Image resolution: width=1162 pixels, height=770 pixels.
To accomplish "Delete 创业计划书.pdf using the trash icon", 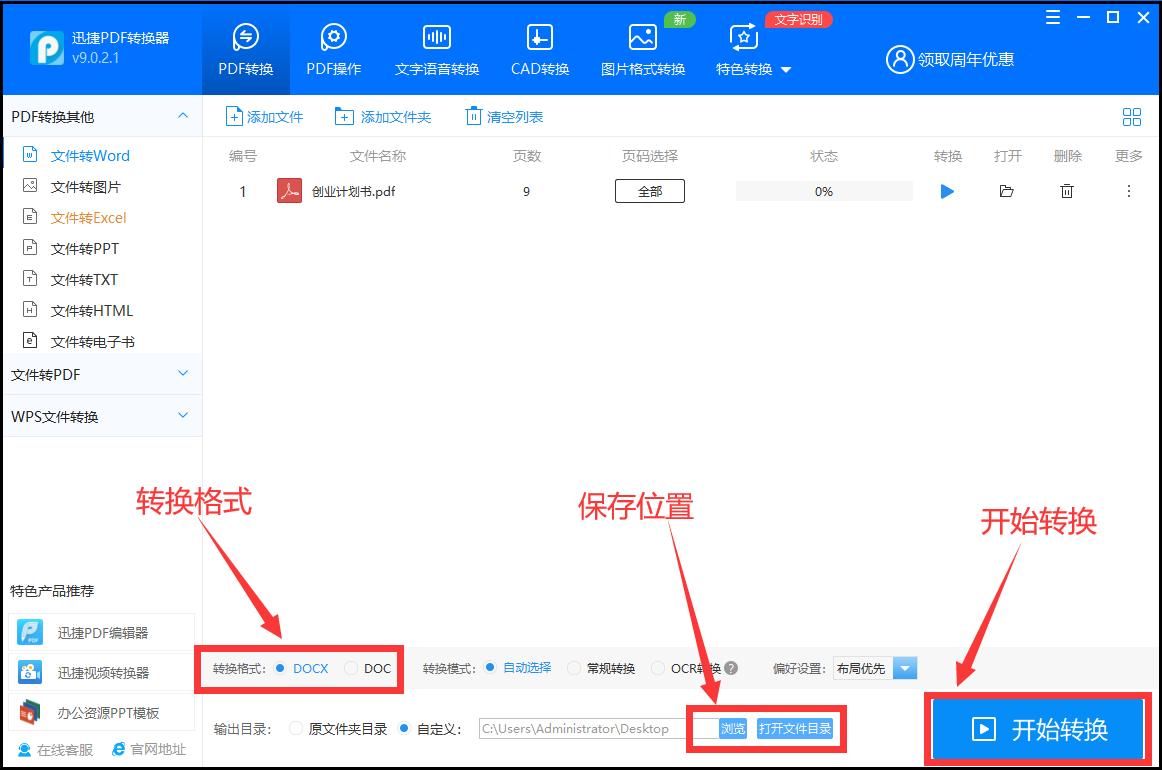I will [1067, 191].
